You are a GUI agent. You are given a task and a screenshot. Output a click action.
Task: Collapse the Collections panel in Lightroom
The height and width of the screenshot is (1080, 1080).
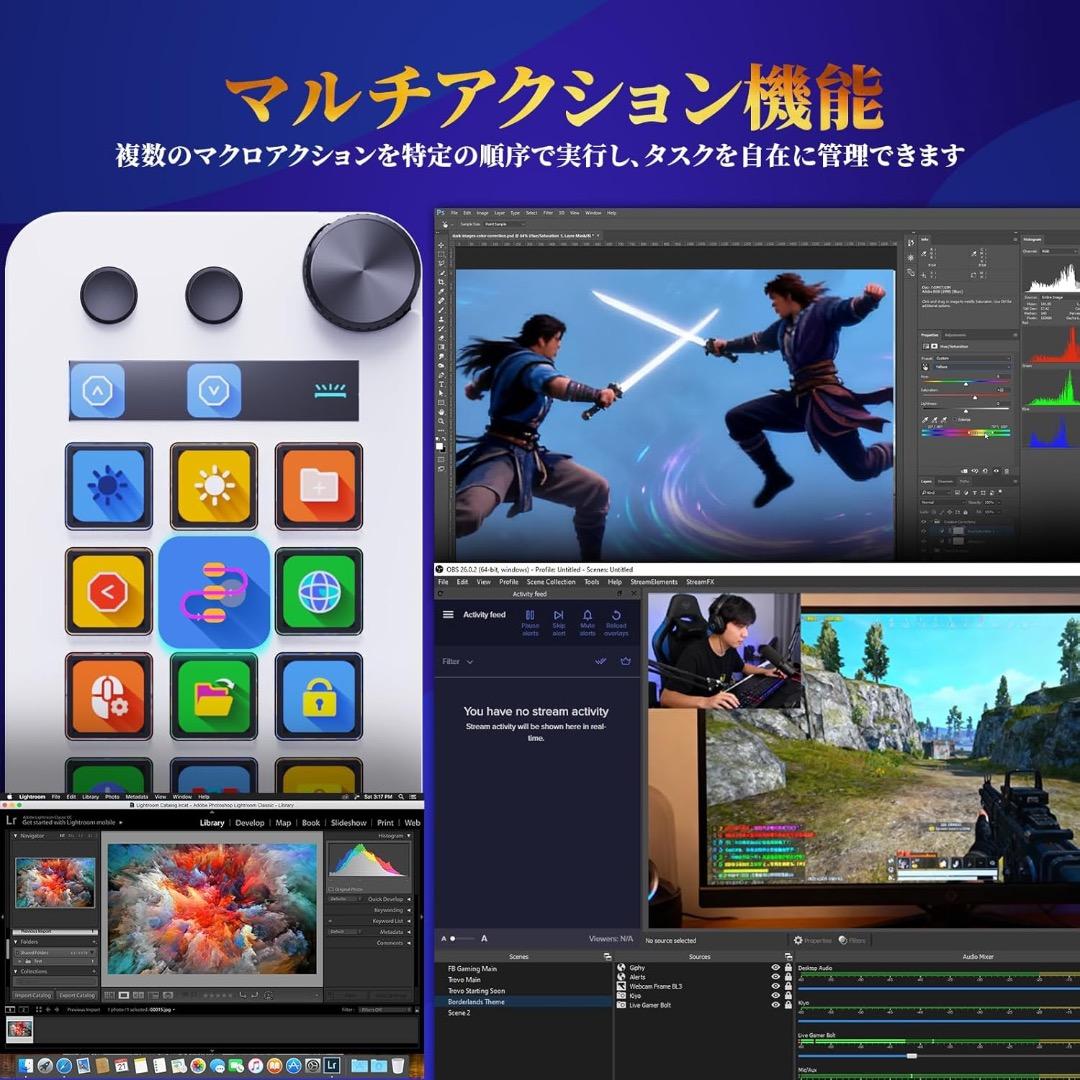[x=16, y=971]
